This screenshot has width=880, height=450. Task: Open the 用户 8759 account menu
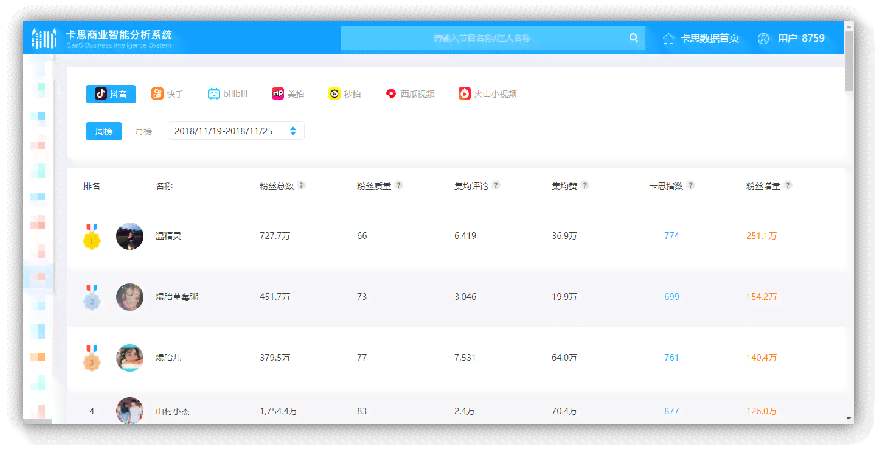tap(791, 38)
